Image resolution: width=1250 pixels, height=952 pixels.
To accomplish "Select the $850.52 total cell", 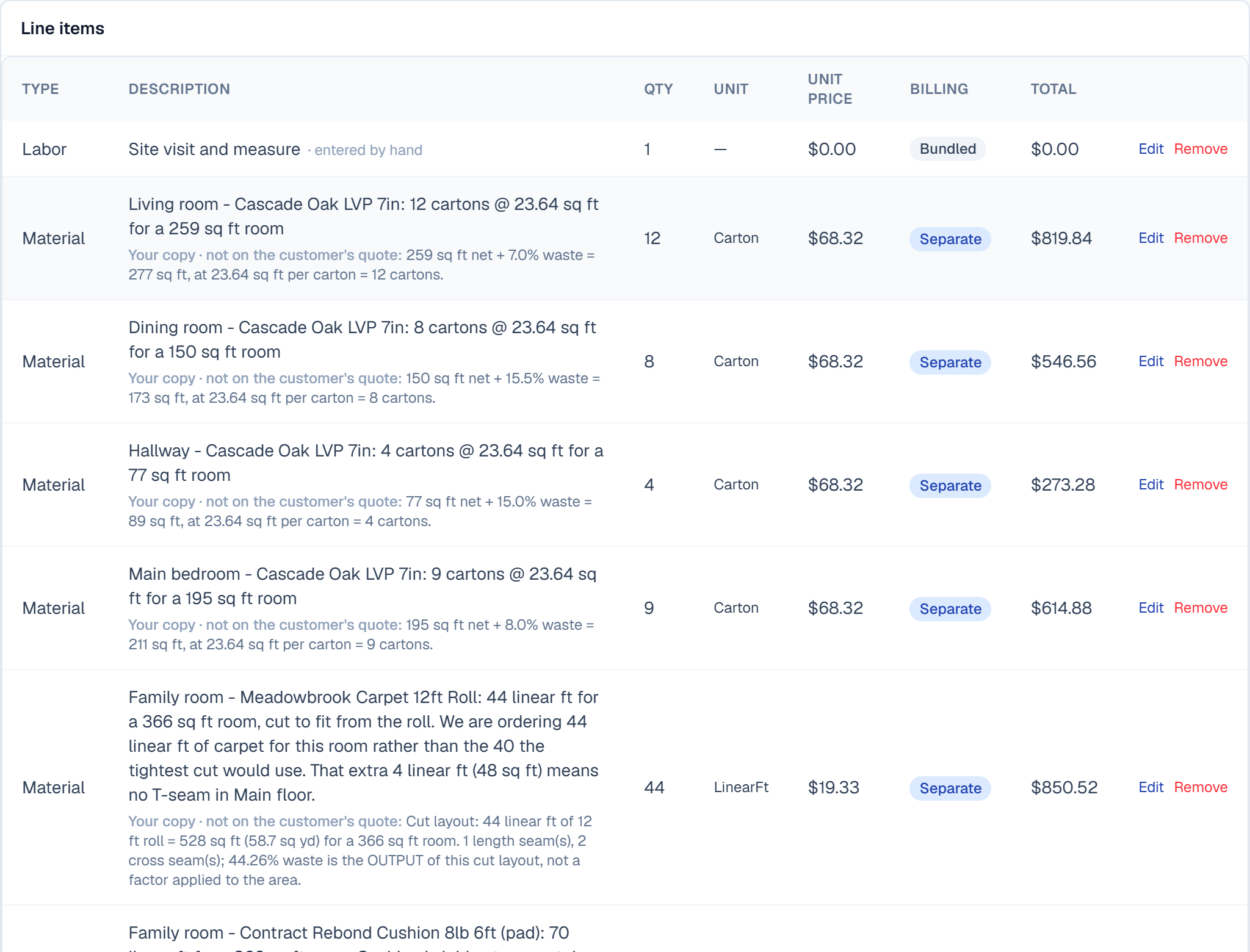I will click(x=1064, y=787).
